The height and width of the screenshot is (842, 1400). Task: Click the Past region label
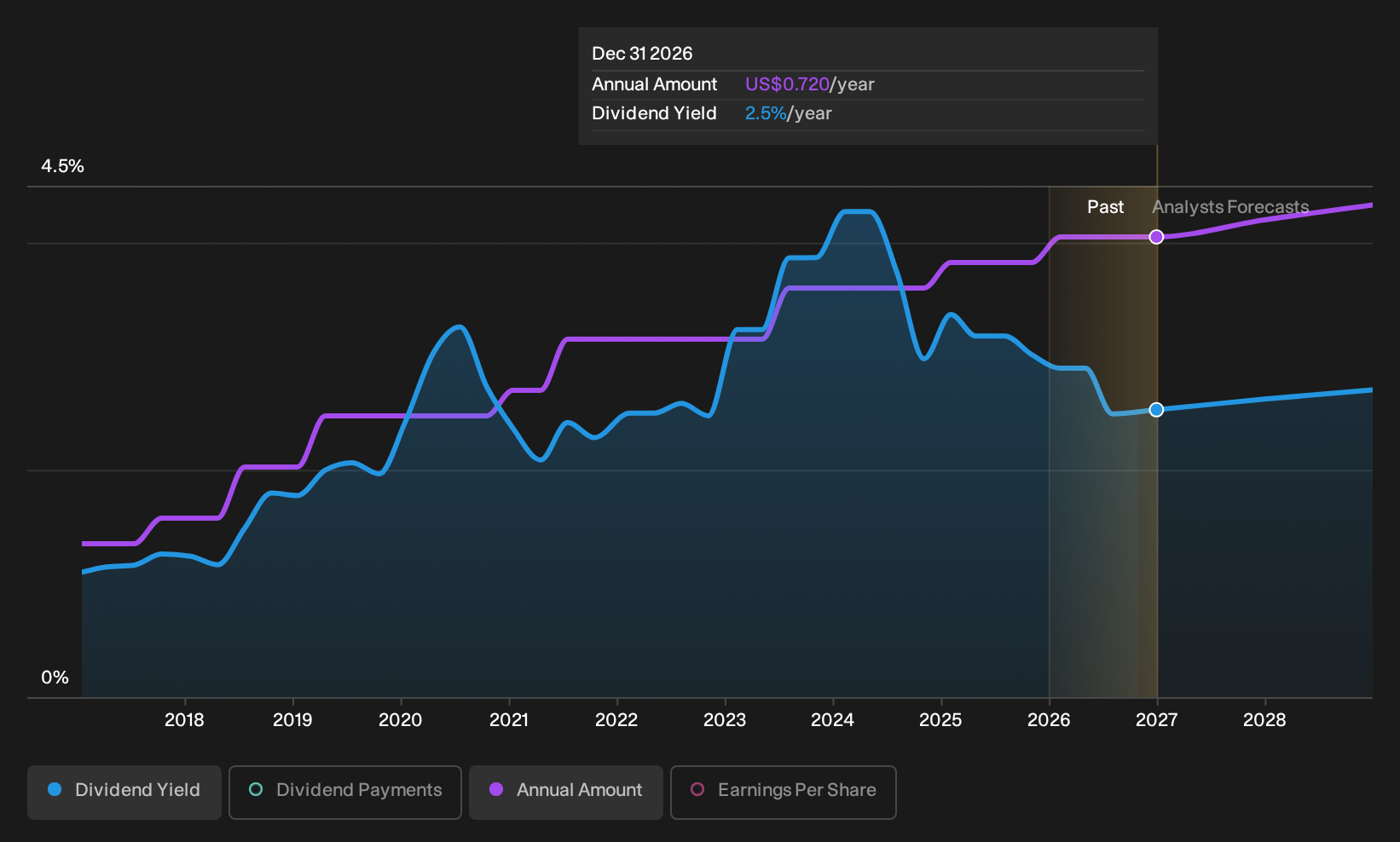click(x=1105, y=207)
